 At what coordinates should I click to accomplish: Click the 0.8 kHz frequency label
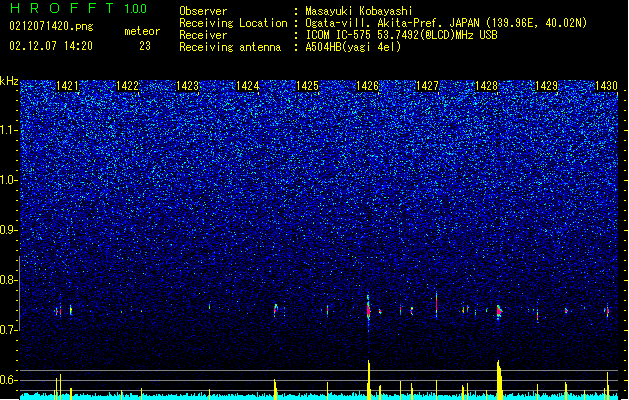click(x=8, y=280)
